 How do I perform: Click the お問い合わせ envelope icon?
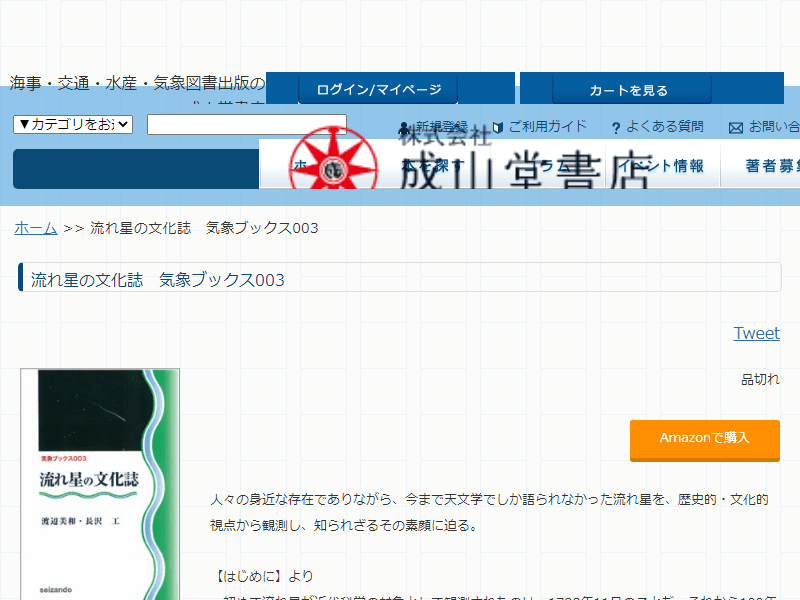tap(736, 128)
